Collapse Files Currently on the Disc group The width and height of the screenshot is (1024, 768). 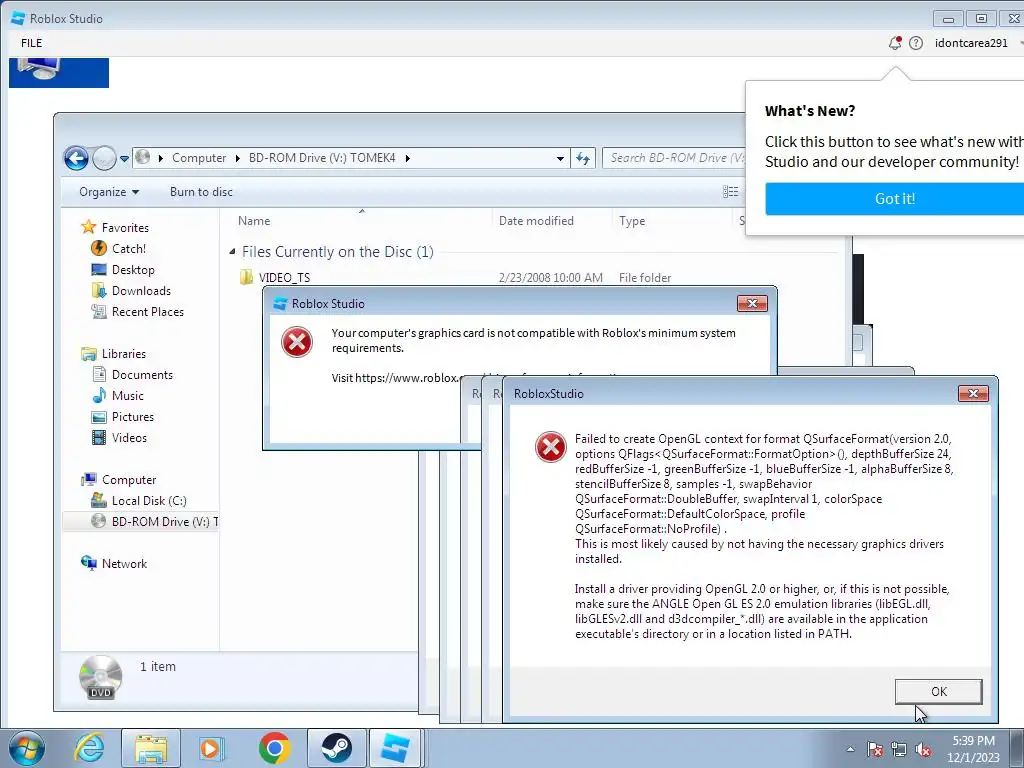click(232, 251)
